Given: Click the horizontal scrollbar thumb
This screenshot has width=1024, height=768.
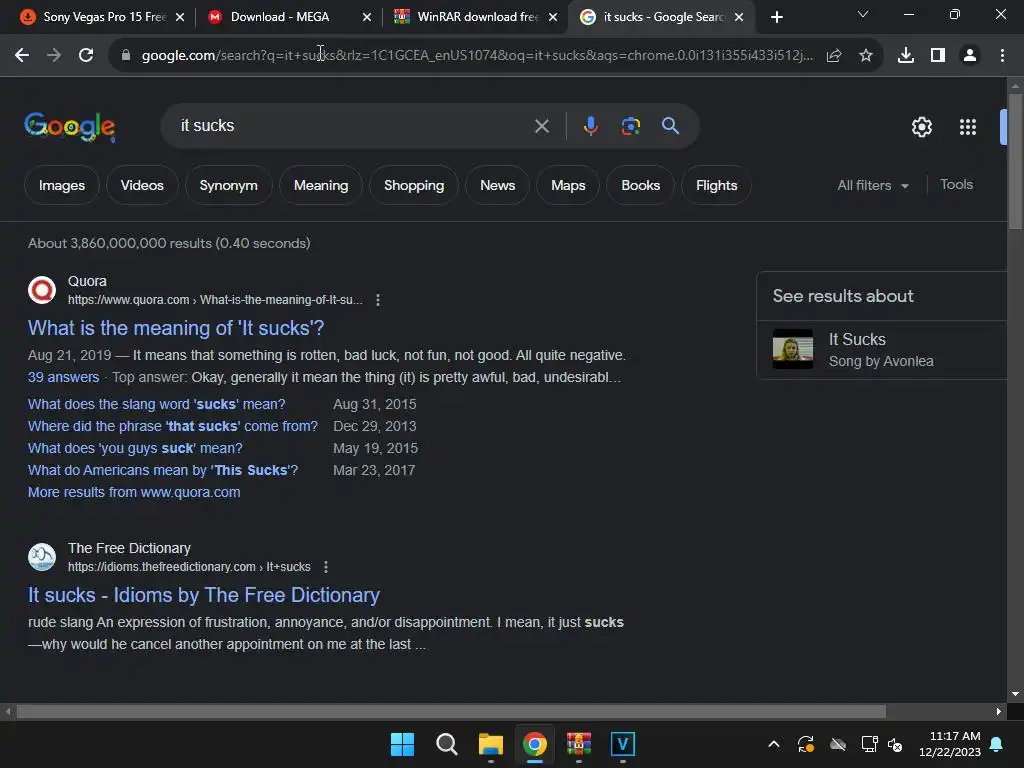Looking at the screenshot, I should tap(451, 711).
